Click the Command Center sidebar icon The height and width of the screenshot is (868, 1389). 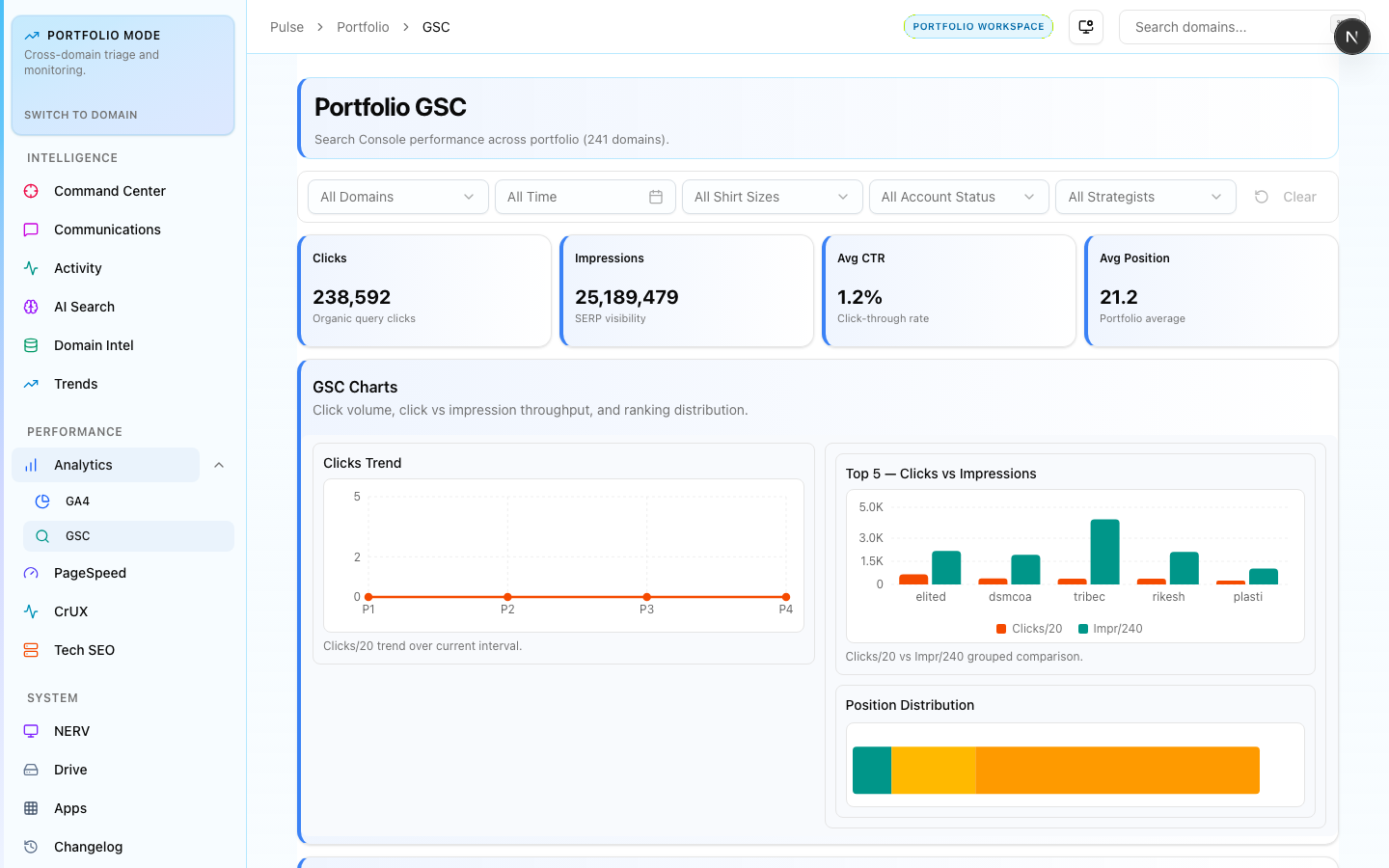[31, 191]
